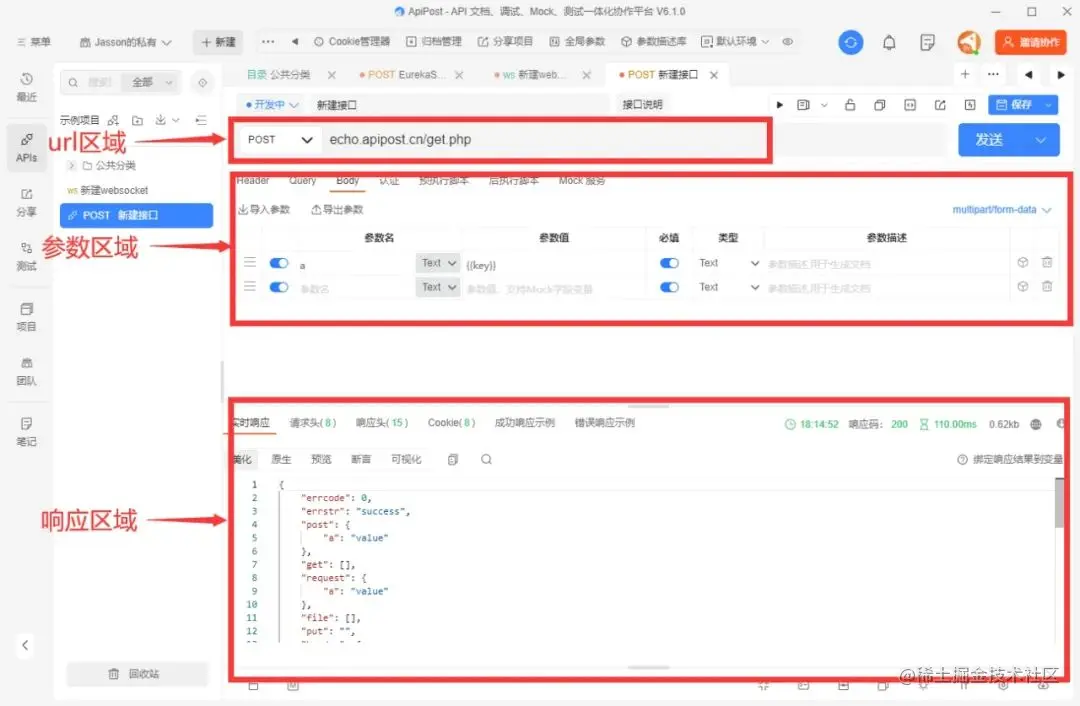Open the 团队 team sidebar icon
This screenshot has width=1080, height=706.
(x=26, y=371)
